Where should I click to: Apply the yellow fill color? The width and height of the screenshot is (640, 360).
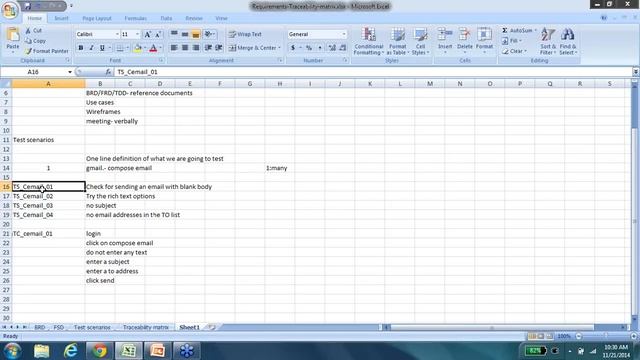[x=138, y=48]
